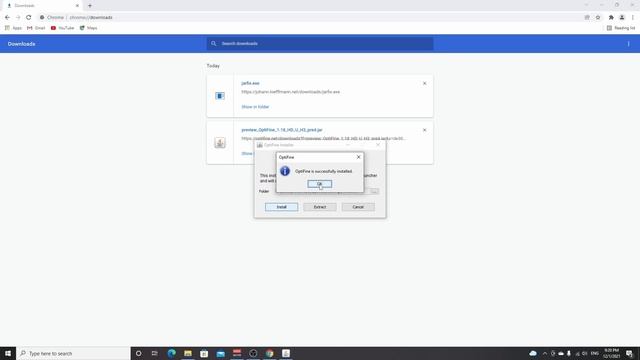The width and height of the screenshot is (640, 360).
Task: Open the action center notifications icon
Action: point(629,353)
